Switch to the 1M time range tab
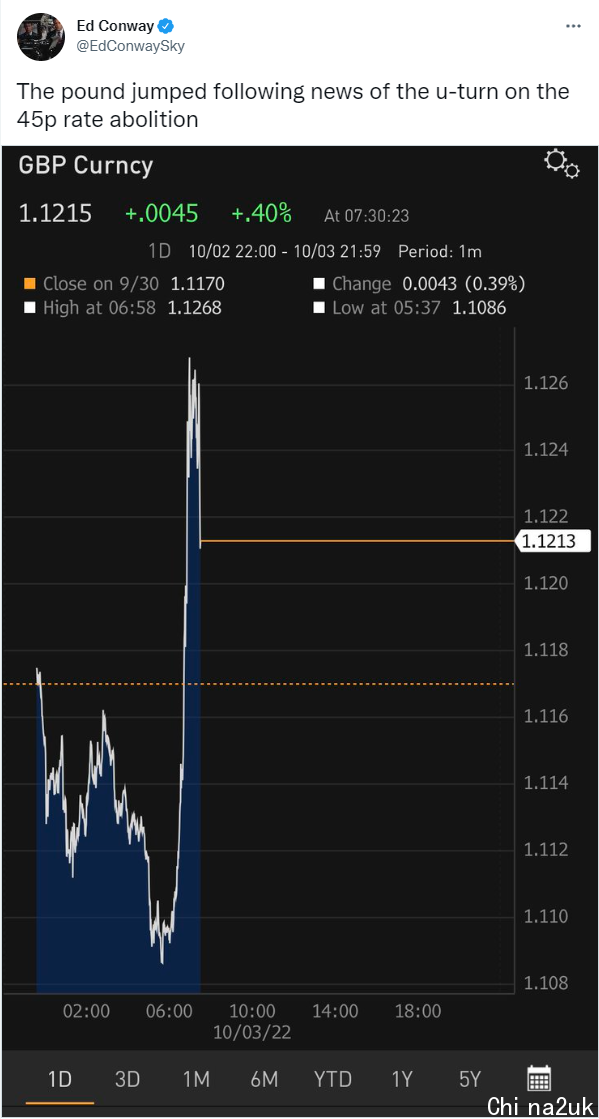 coord(195,1079)
